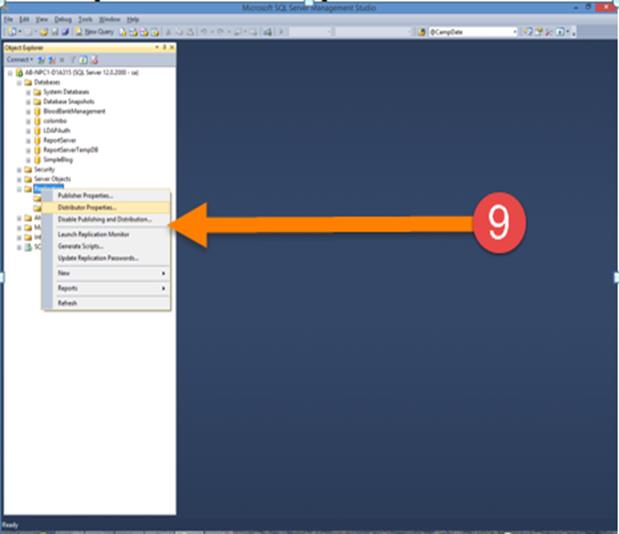
Task: Open the File menu
Action: click(x=8, y=19)
